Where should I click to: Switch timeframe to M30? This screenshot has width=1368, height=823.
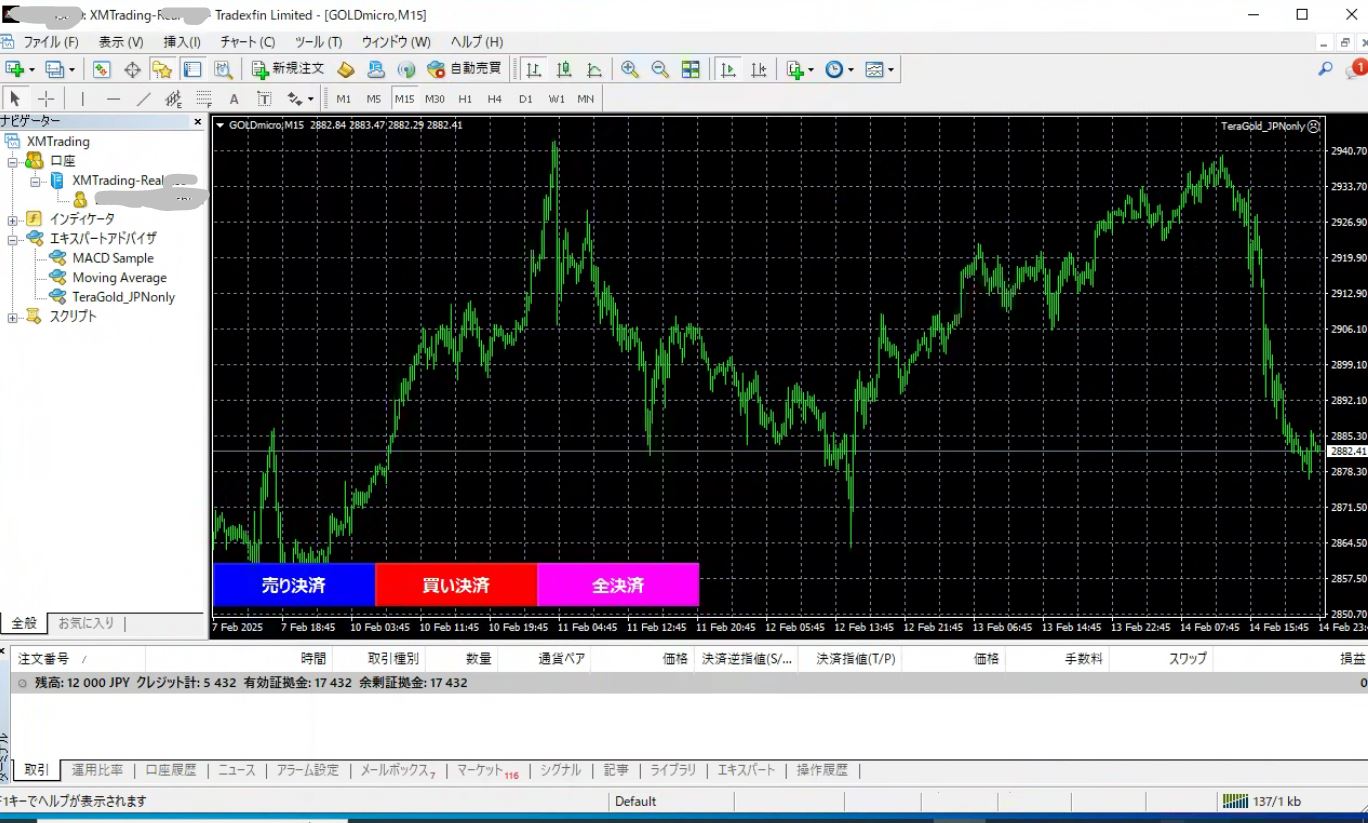[435, 99]
